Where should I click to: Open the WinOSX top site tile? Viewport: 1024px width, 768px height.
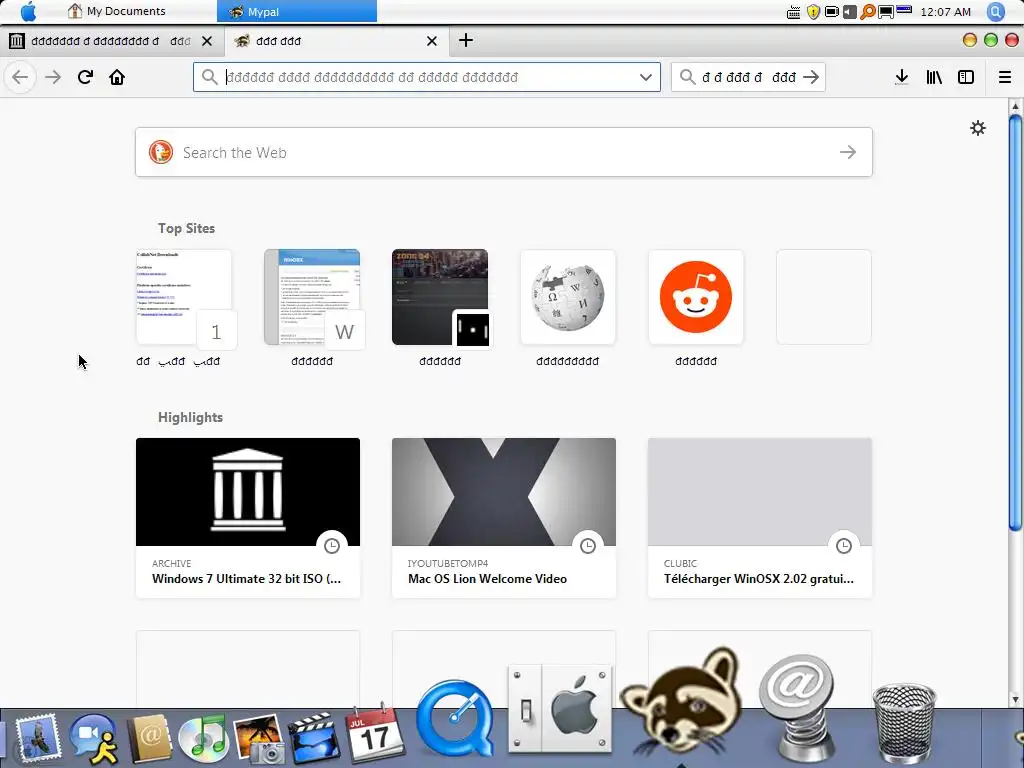(x=312, y=297)
